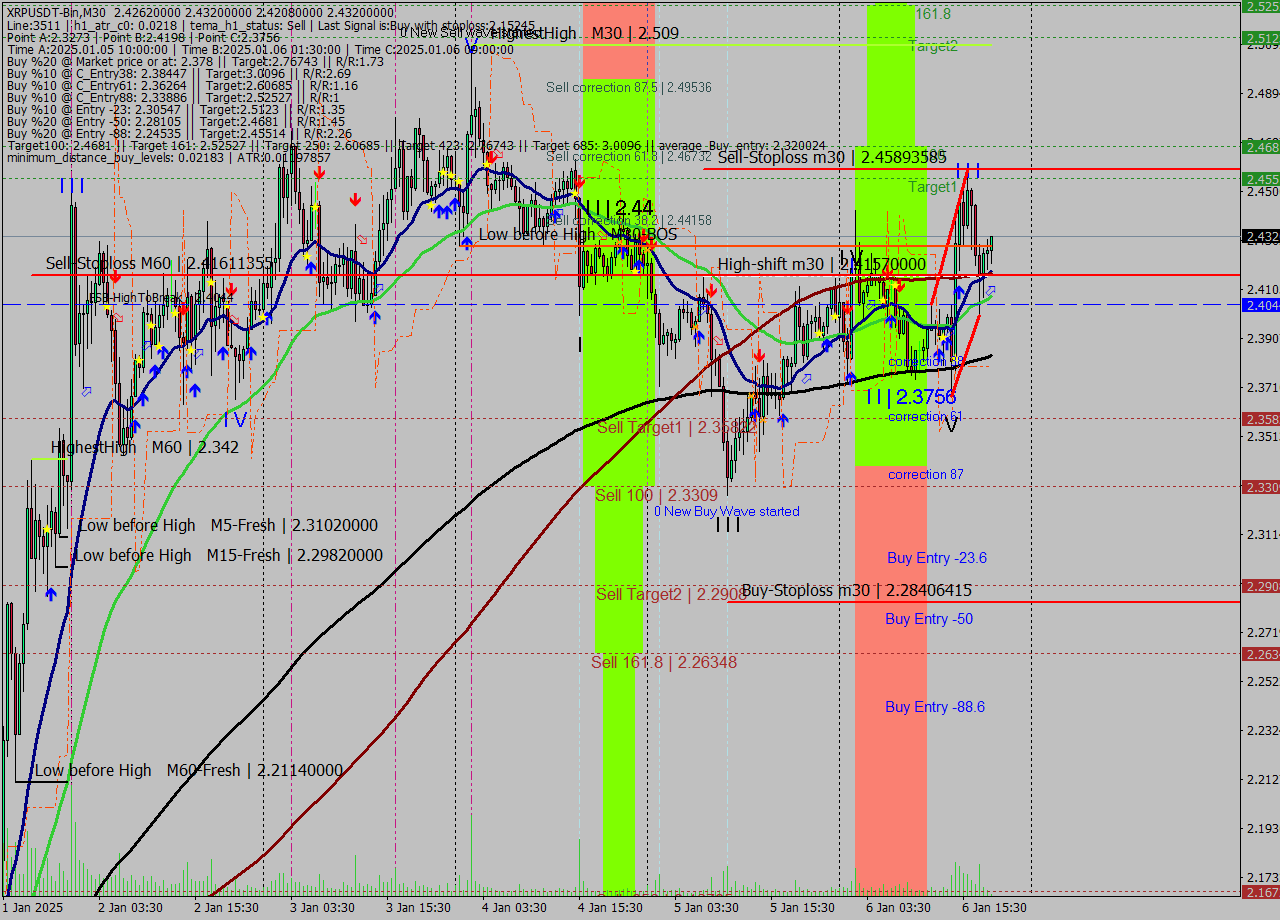The width and height of the screenshot is (1280, 920).
Task: Click 'Sell-Stoploss M60 | 2.41611355' label
Action: tap(162, 263)
